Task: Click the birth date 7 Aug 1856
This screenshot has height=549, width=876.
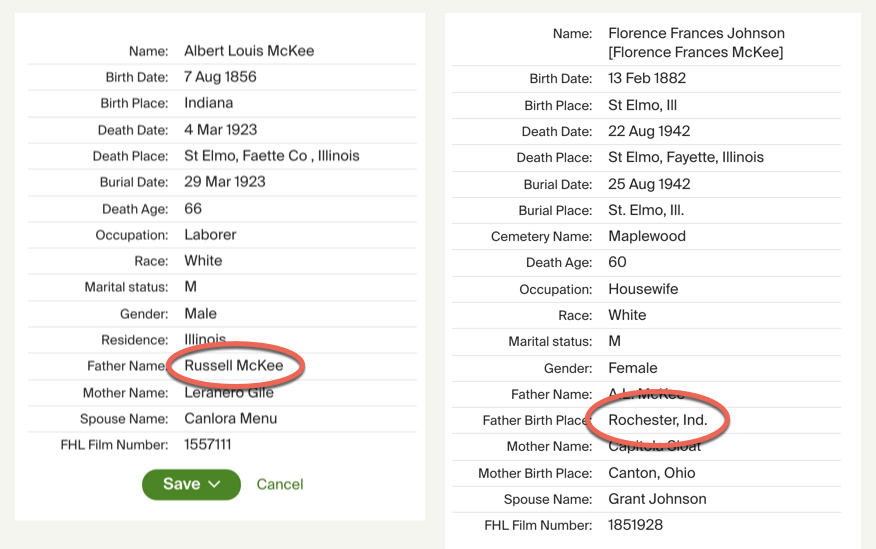Action: click(x=220, y=77)
